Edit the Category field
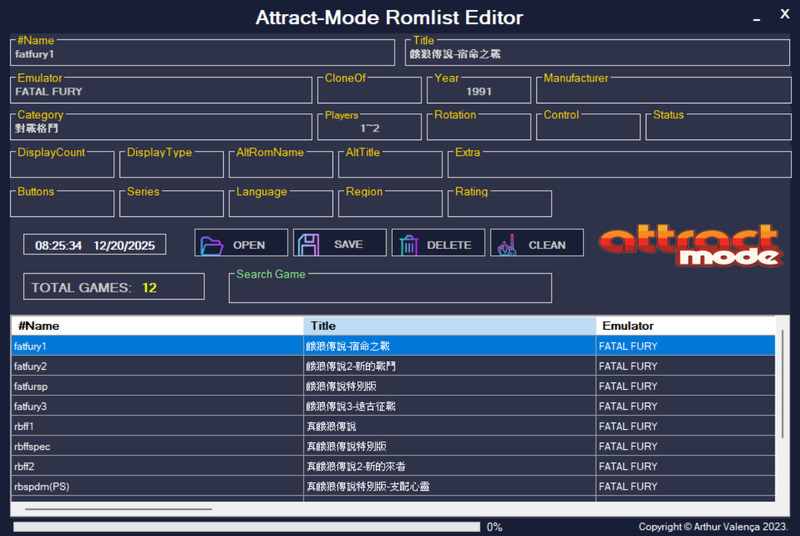 pyautogui.click(x=161, y=129)
